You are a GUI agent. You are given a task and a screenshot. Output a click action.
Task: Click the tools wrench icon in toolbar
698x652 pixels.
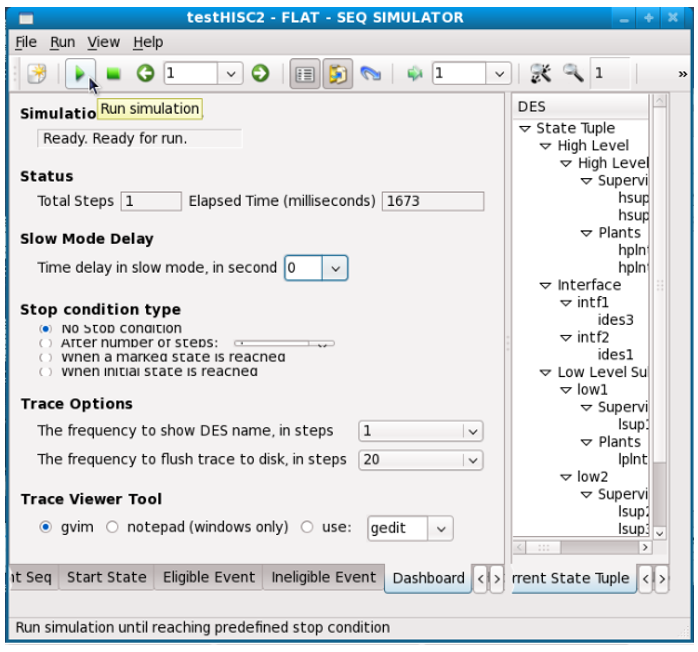[541, 73]
